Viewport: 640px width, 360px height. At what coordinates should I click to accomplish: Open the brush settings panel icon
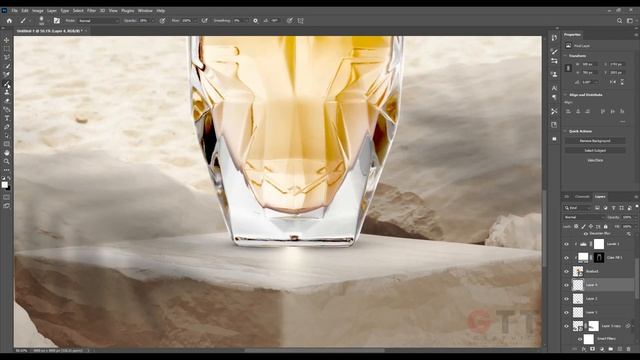[x=56, y=20]
